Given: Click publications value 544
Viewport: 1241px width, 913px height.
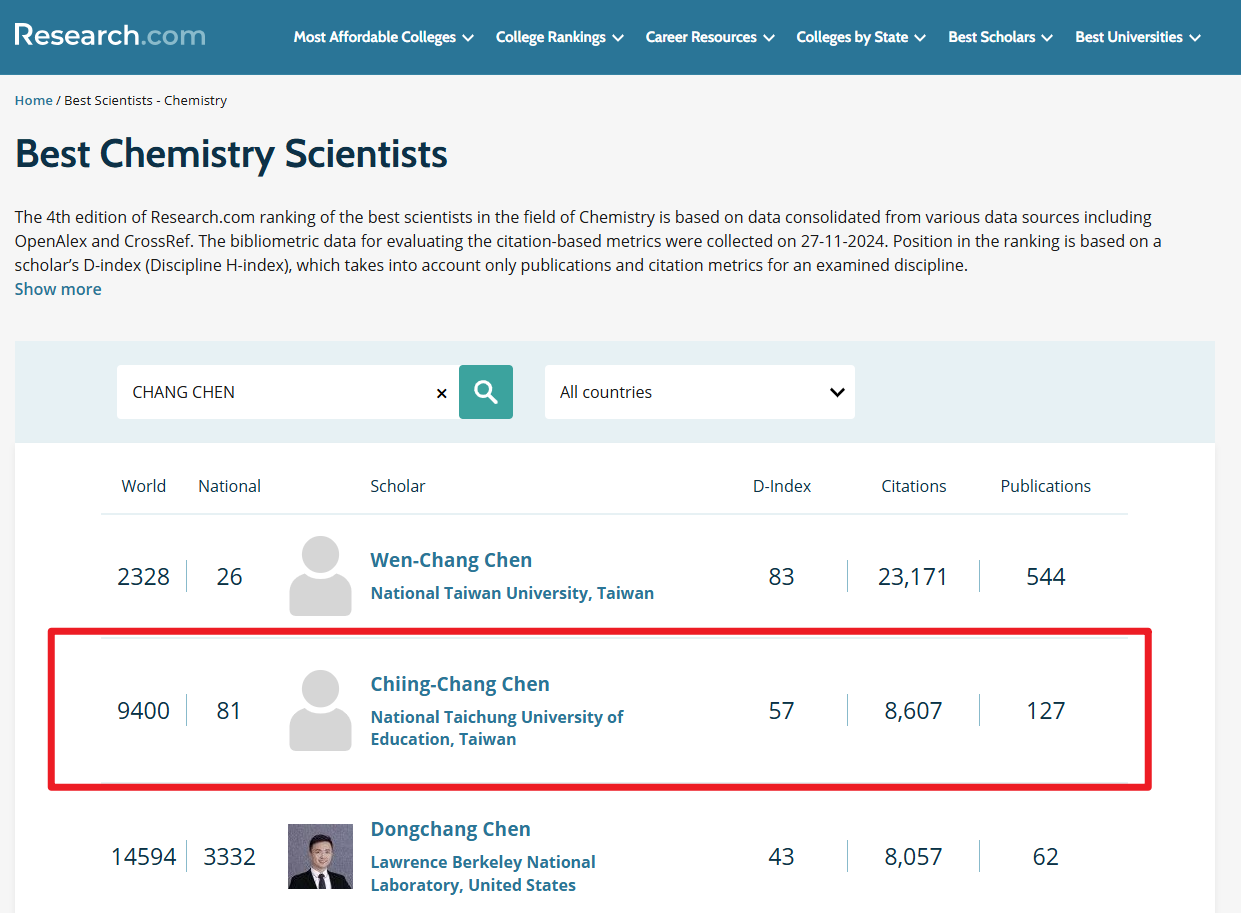Looking at the screenshot, I should [1046, 577].
